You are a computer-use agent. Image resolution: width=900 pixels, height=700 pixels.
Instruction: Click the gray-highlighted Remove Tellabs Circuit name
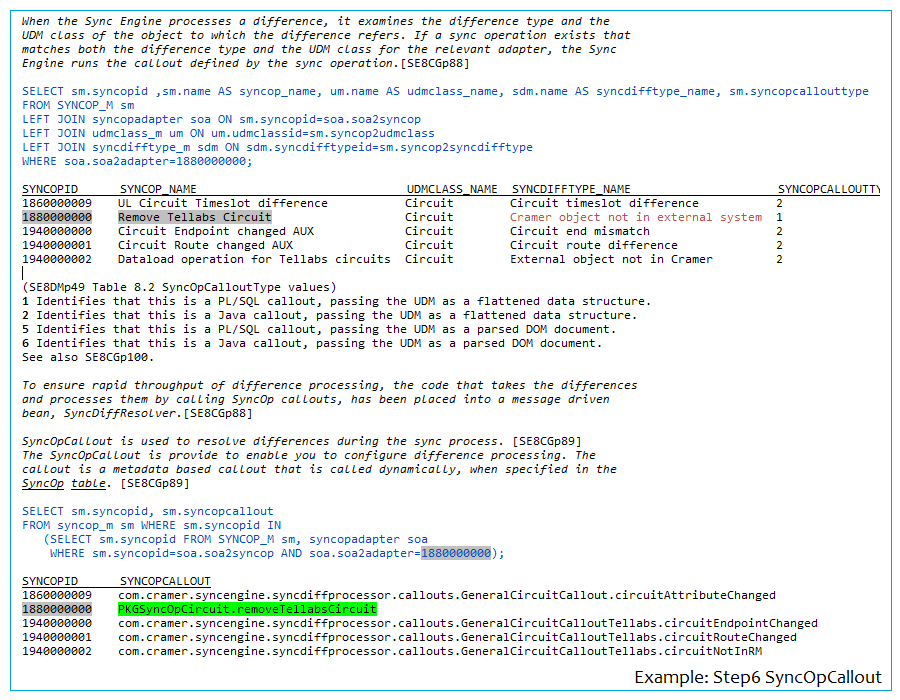(194, 217)
